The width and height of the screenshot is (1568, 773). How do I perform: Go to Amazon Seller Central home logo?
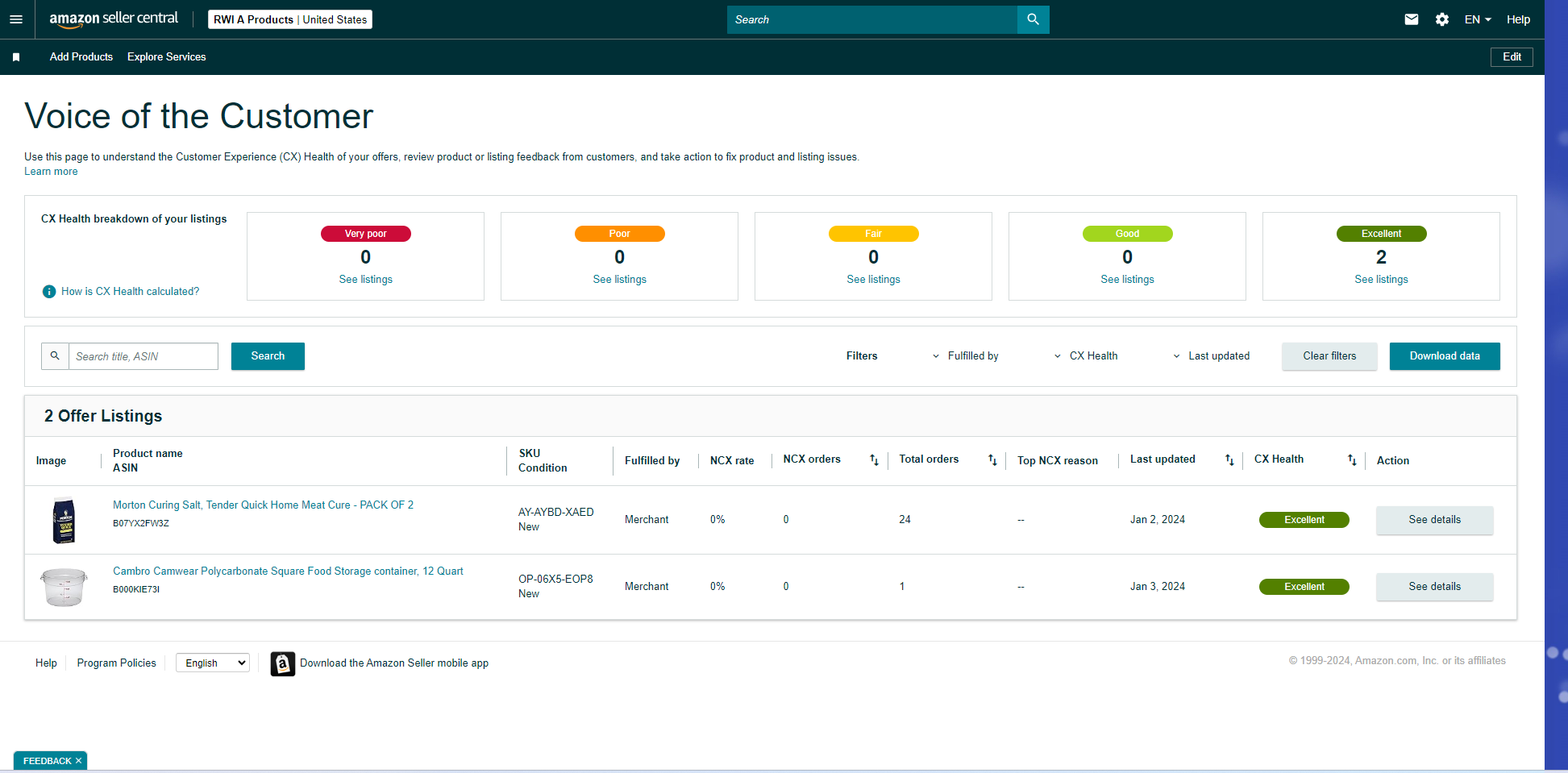point(114,19)
